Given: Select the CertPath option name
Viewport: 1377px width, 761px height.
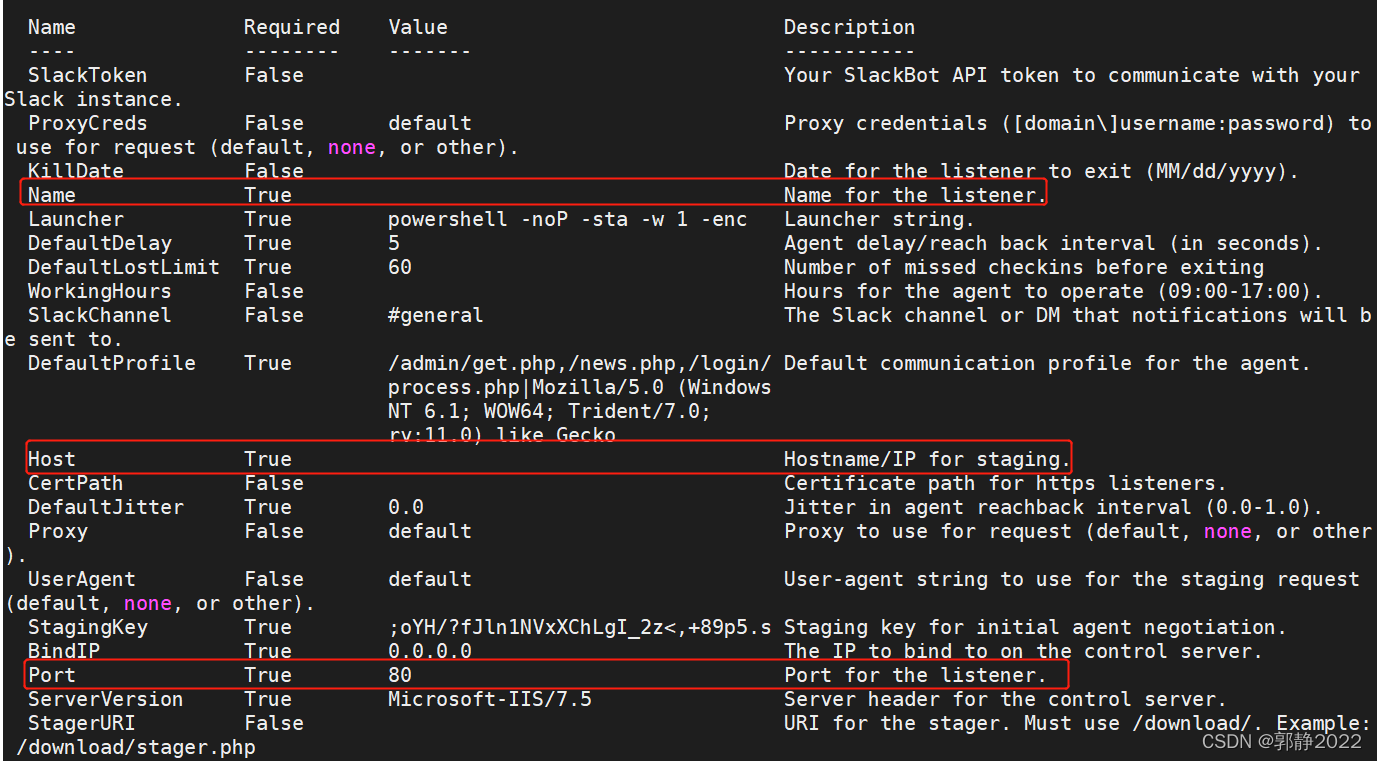Looking at the screenshot, I should [75, 483].
